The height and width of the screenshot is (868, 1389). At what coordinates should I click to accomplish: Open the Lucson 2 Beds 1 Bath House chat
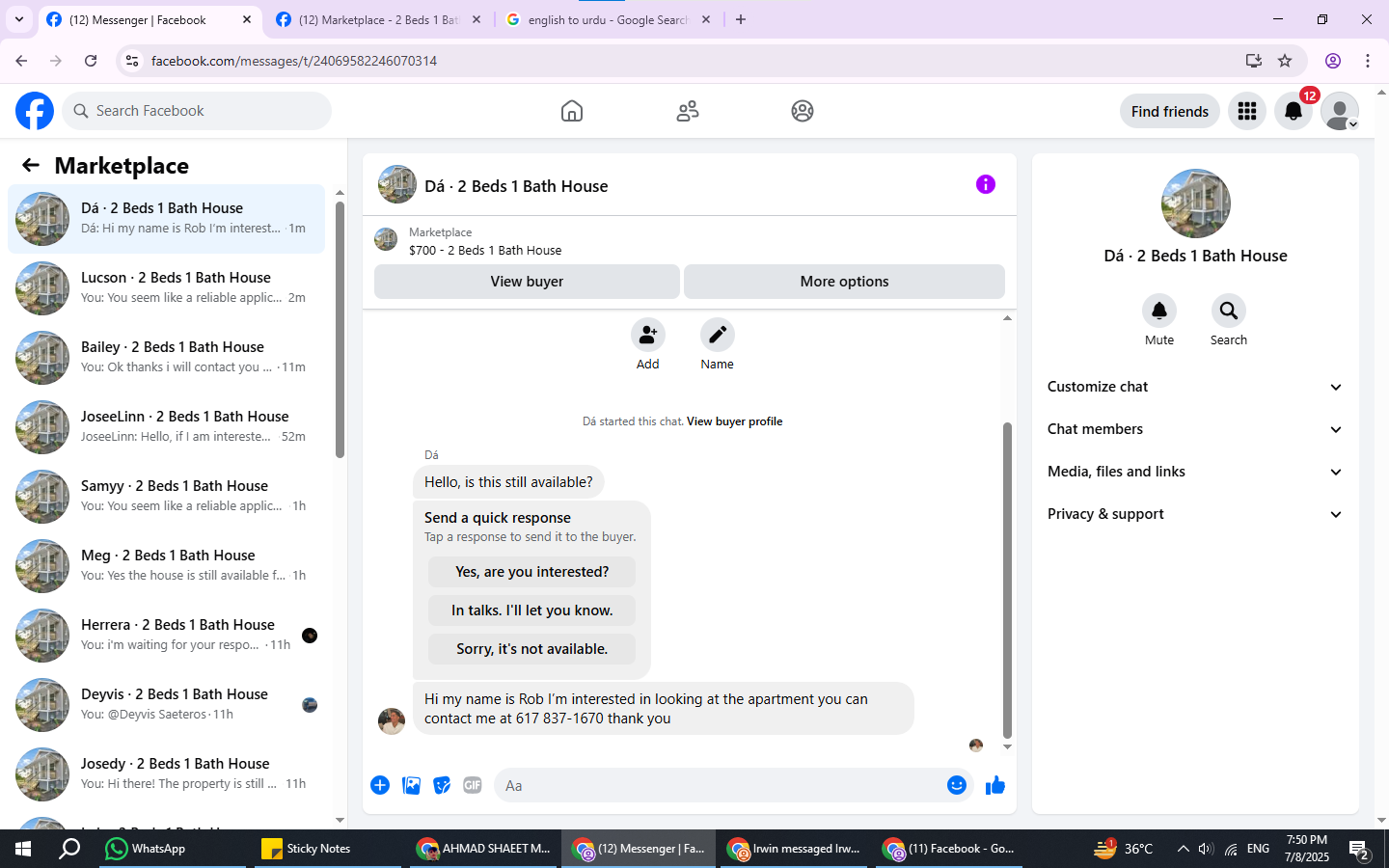tap(166, 288)
